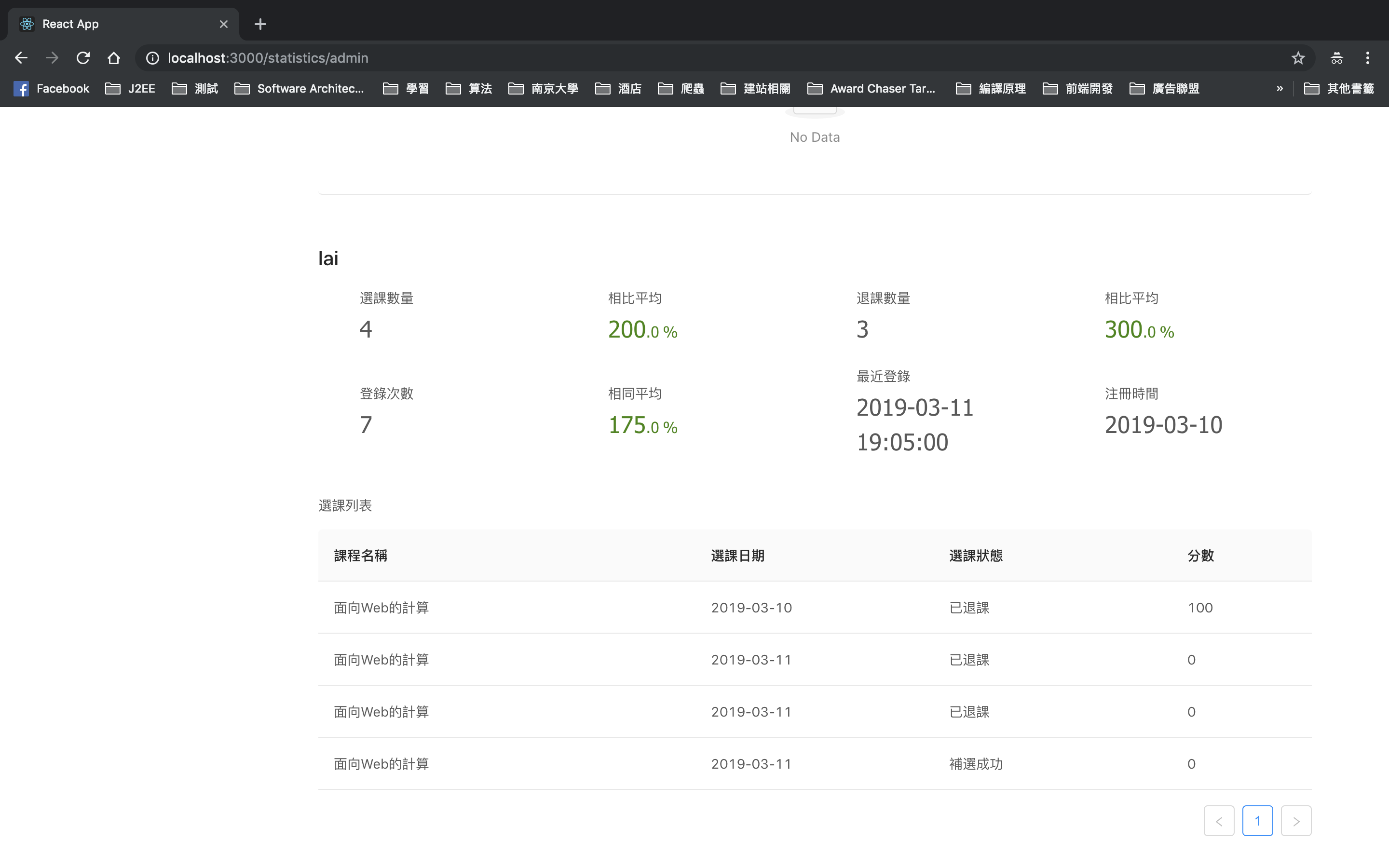The width and height of the screenshot is (1389, 868).
Task: Open the J2EE bookmarks folder
Action: pyautogui.click(x=130, y=88)
